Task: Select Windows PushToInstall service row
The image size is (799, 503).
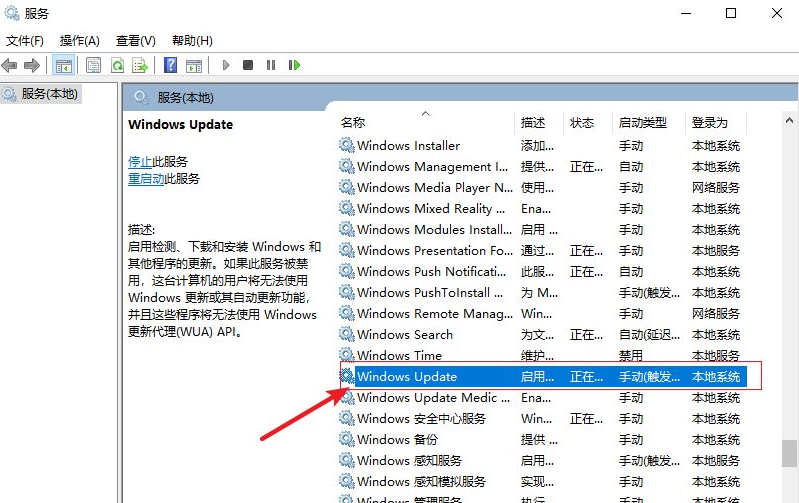Action: click(x=542, y=293)
